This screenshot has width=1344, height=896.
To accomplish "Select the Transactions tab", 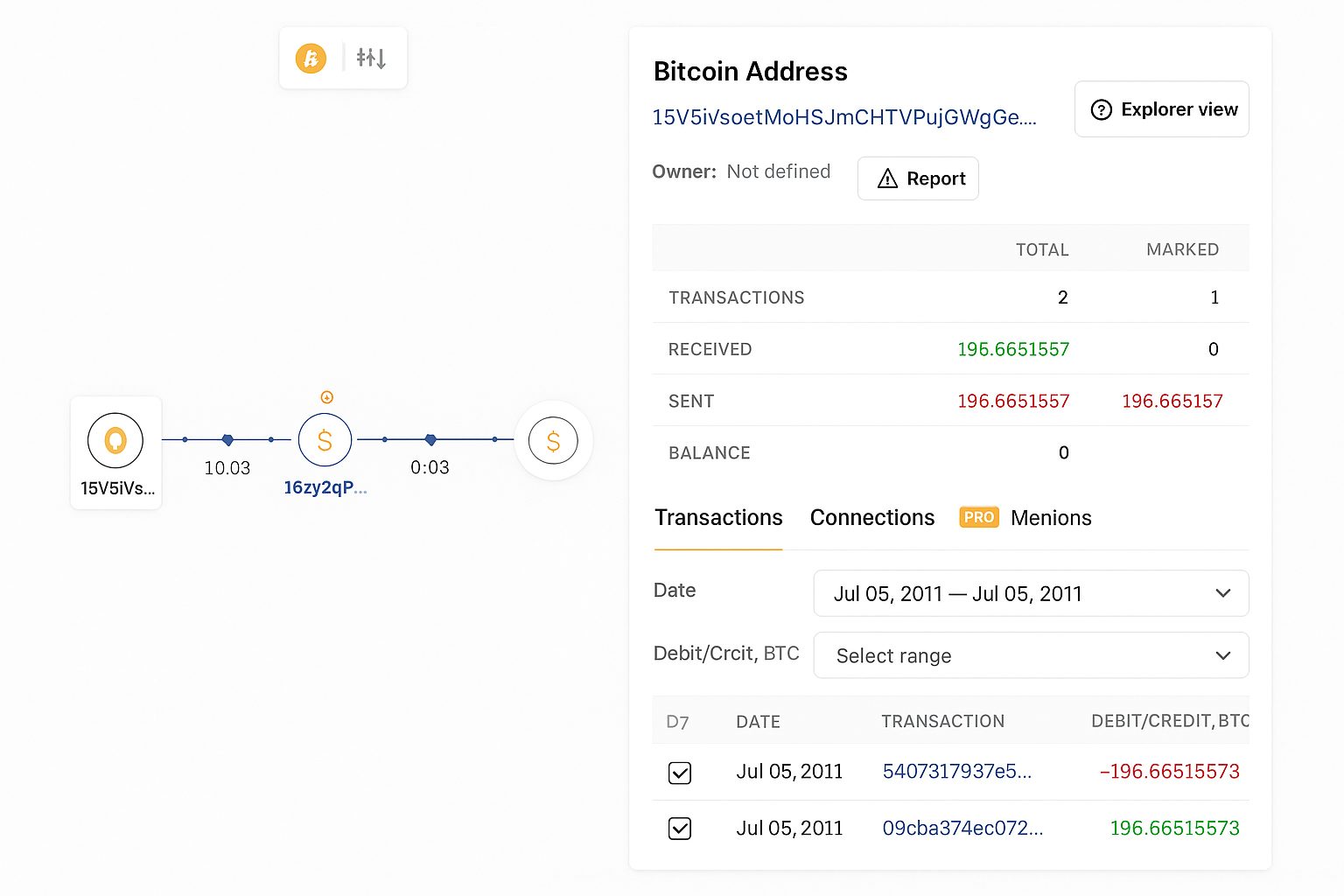I will tap(718, 518).
